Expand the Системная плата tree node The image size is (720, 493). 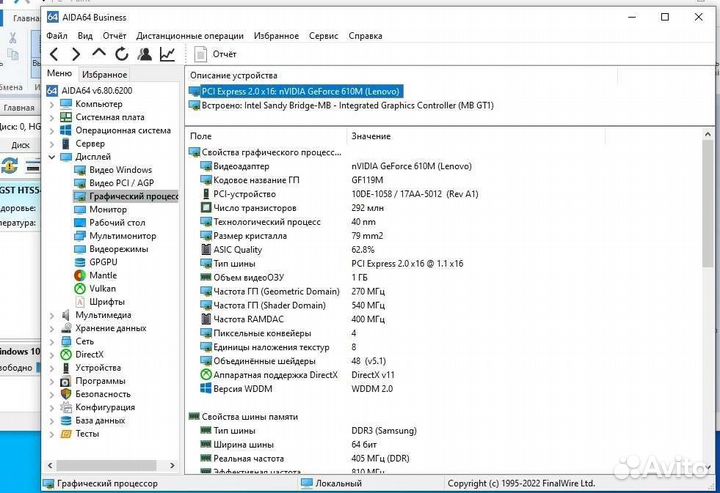[x=51, y=118]
